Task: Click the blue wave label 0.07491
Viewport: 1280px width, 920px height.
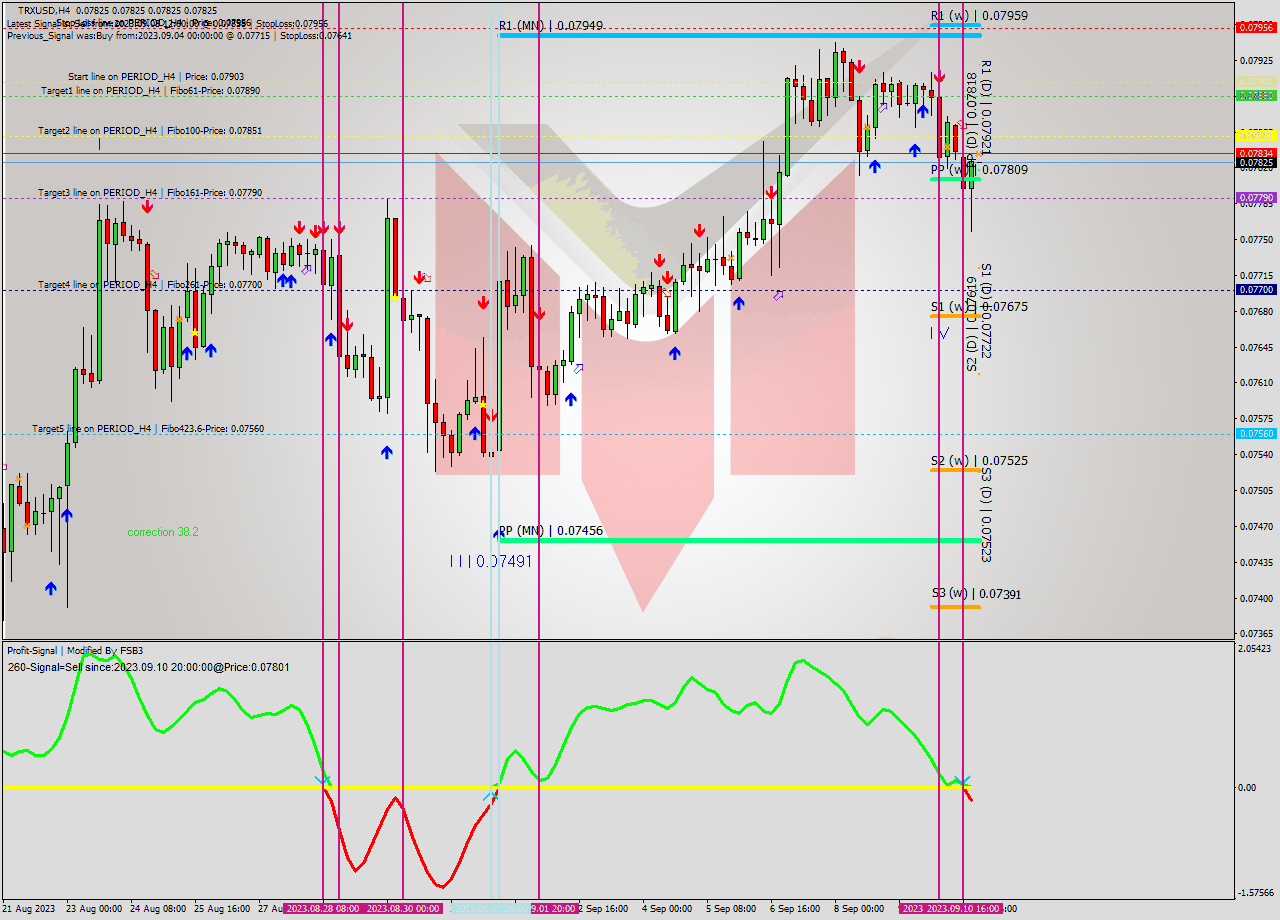Action: (x=491, y=562)
